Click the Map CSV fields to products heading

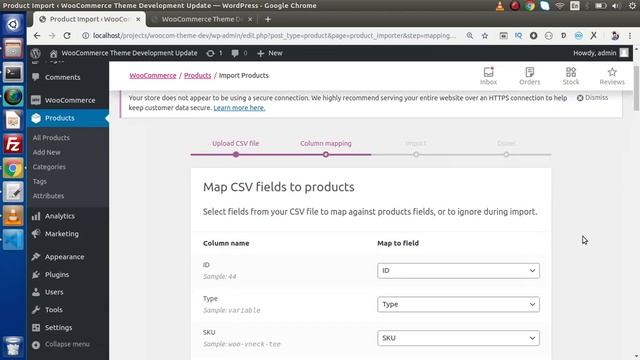(279, 187)
